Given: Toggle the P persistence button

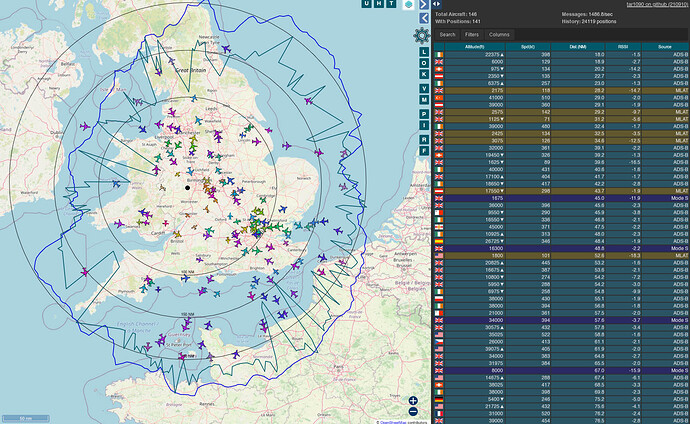Looking at the screenshot, I should [423, 113].
